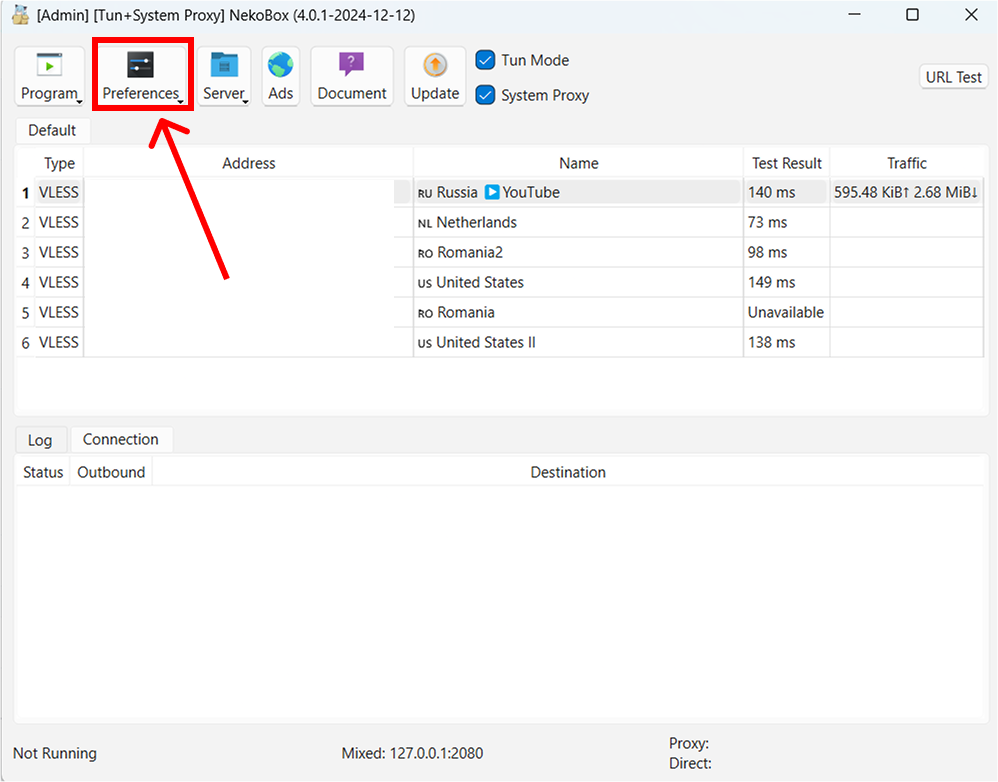Select the Log tab

coord(40,440)
